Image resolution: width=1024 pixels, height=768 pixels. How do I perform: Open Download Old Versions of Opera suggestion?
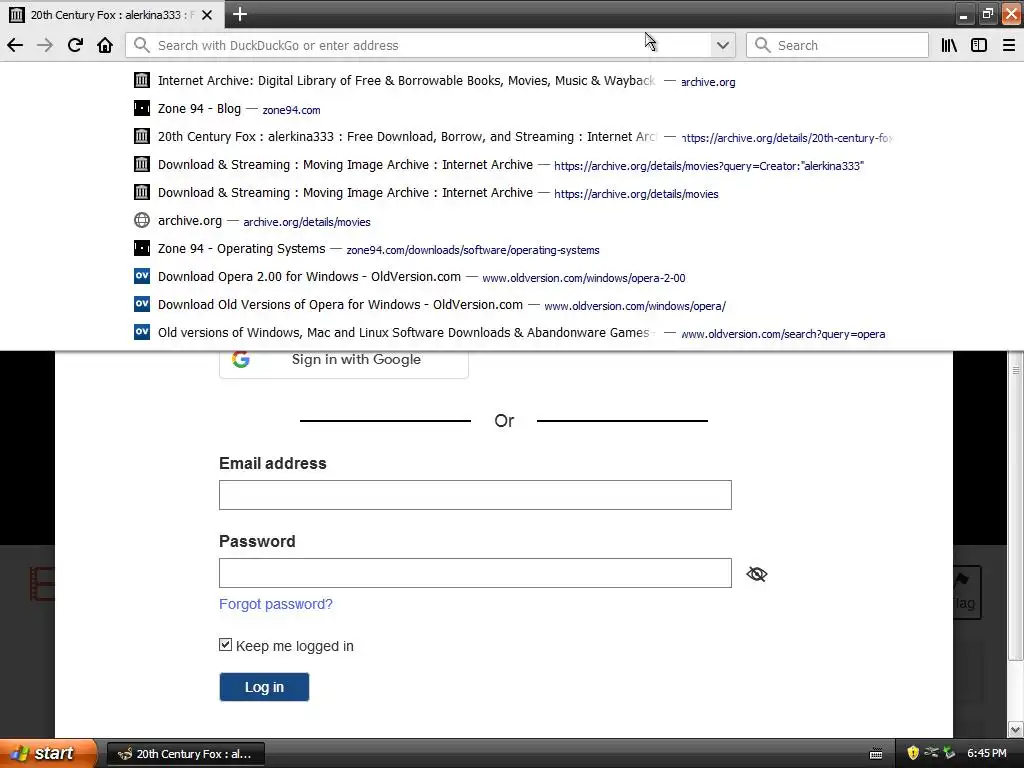pyautogui.click(x=512, y=305)
